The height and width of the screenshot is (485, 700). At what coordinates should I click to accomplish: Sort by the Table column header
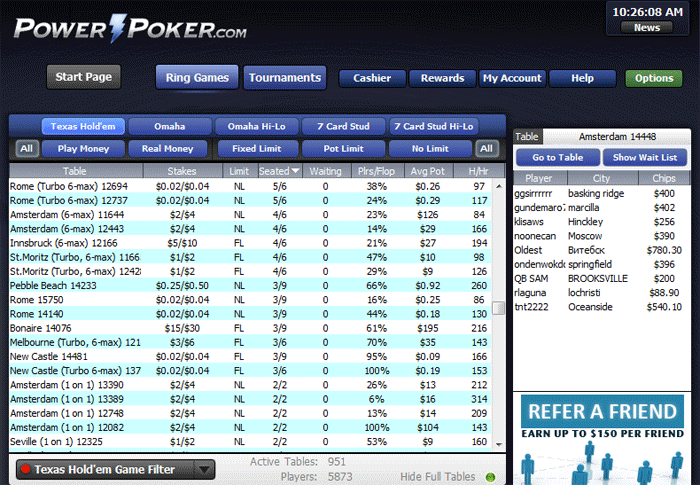[x=75, y=171]
